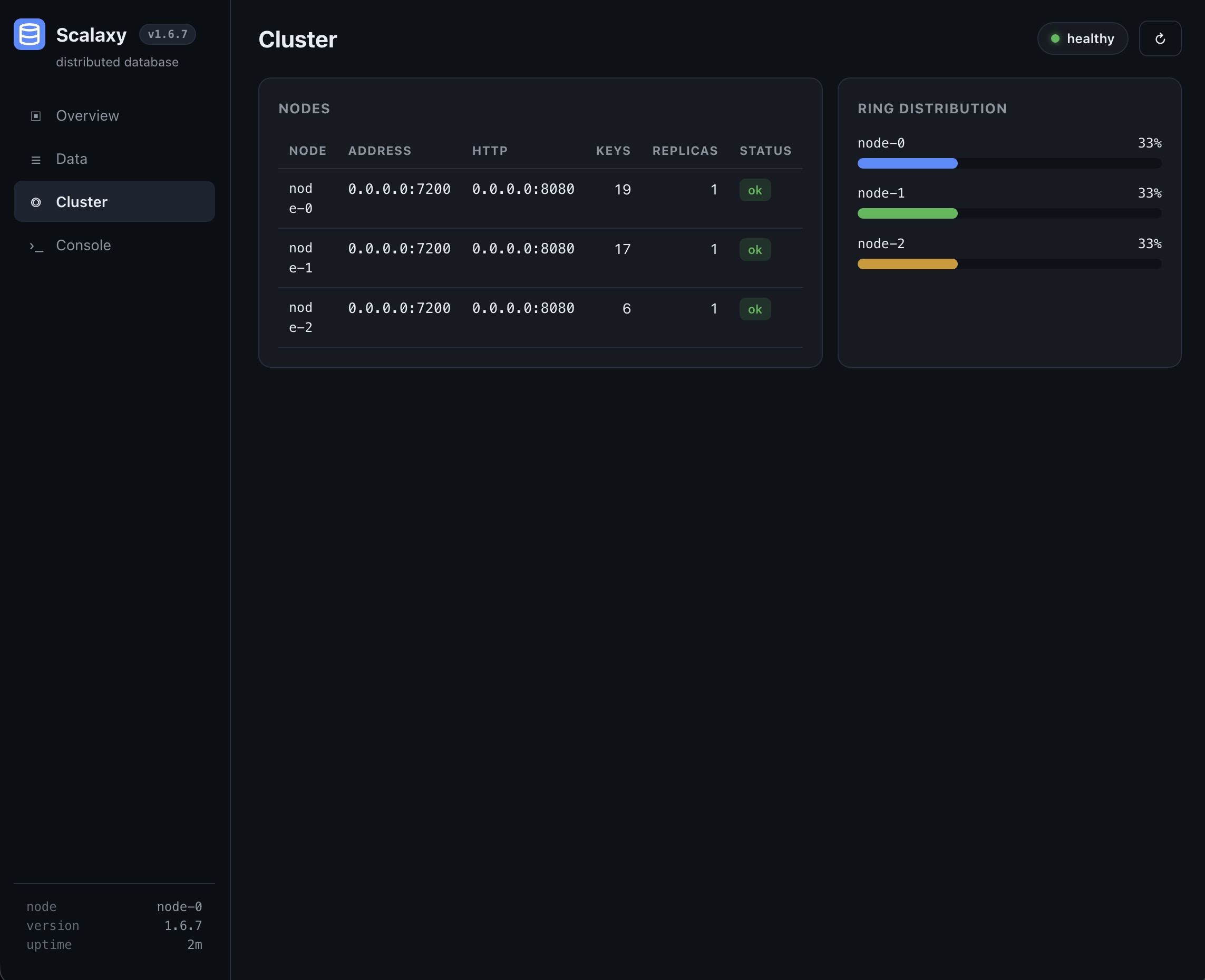Click the Cluster ring icon in sidebar
This screenshot has width=1205, height=980.
[35, 202]
